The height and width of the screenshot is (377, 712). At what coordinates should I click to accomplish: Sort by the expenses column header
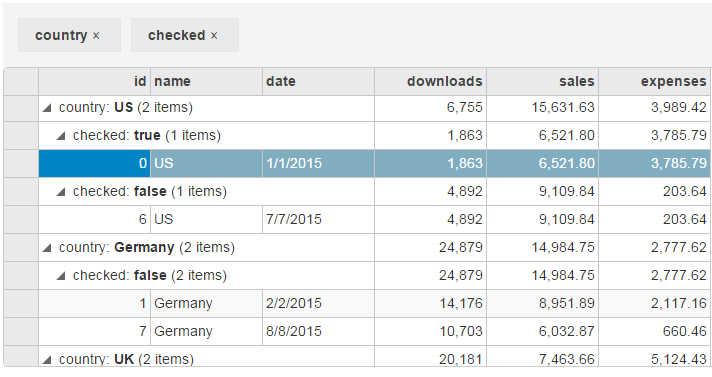[655, 82]
